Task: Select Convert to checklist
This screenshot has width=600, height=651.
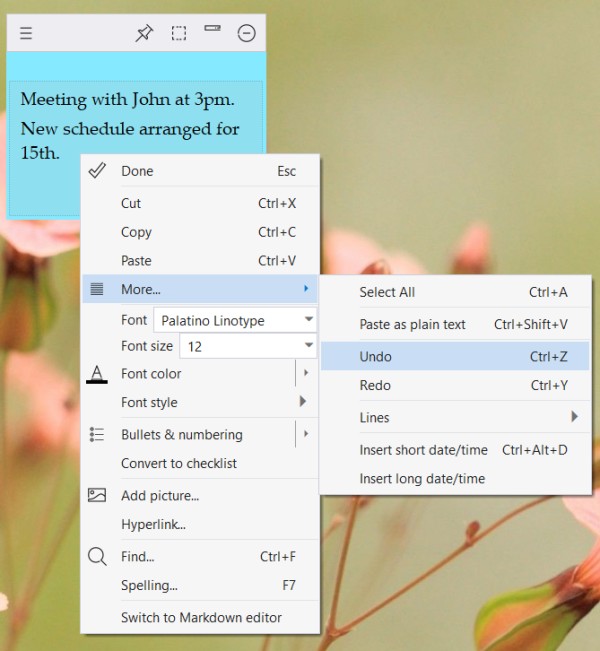Action: pos(200,463)
